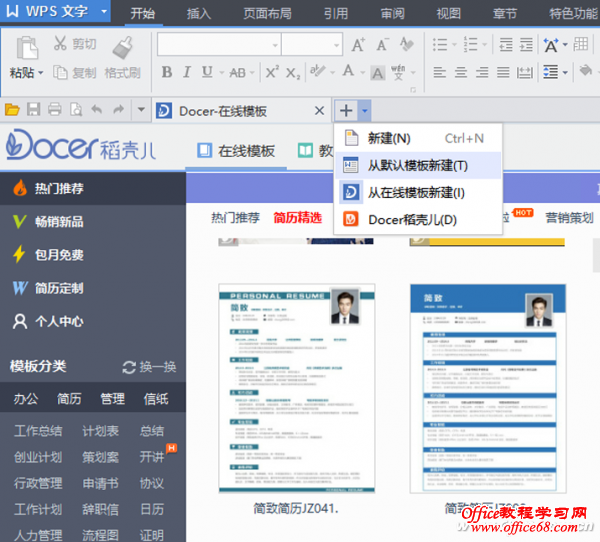Switch to the 页面布局 ribbon tab
This screenshot has height=542, width=600.
tap(267, 13)
